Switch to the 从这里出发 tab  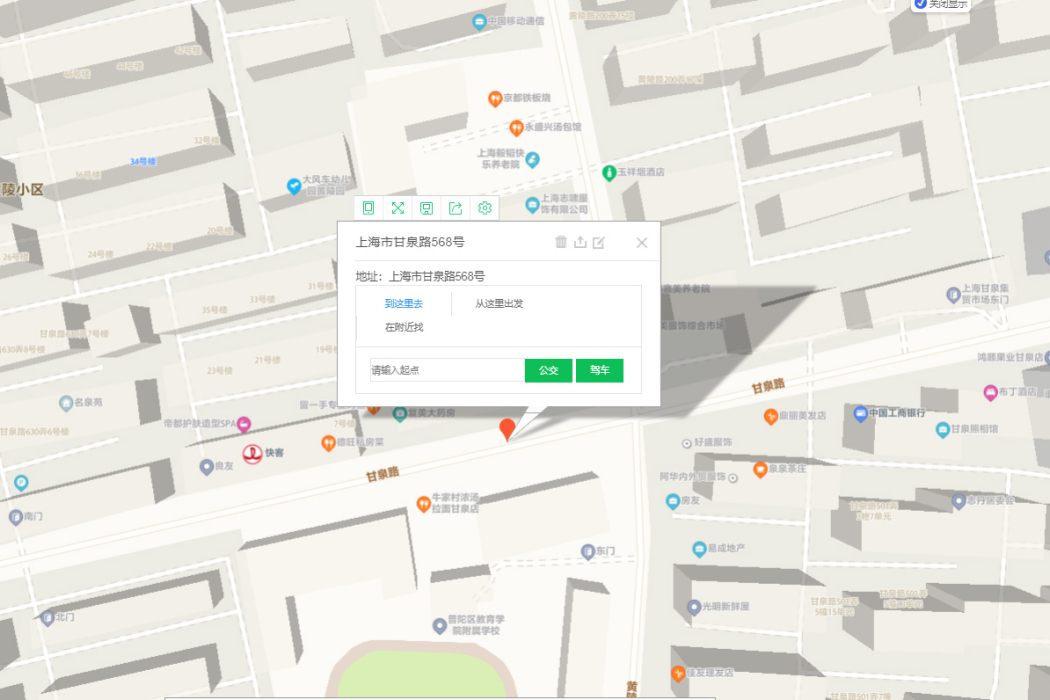click(499, 303)
